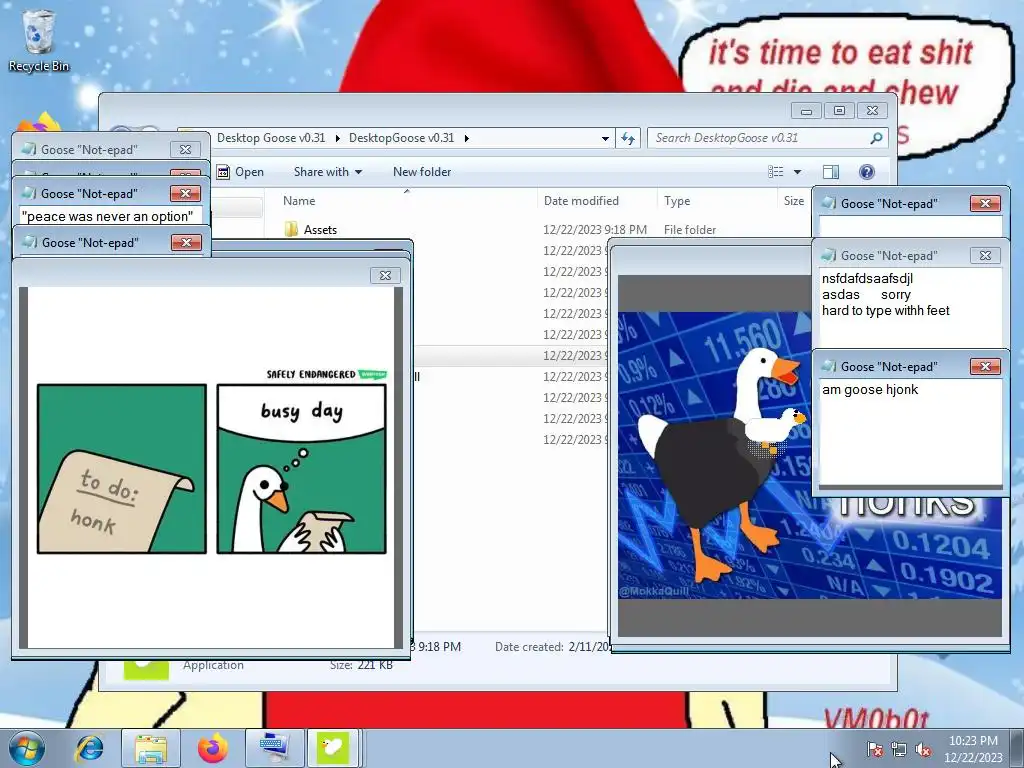The height and width of the screenshot is (768, 1024).
Task: Click the 'peace was never an option' text
Action: click(107, 216)
